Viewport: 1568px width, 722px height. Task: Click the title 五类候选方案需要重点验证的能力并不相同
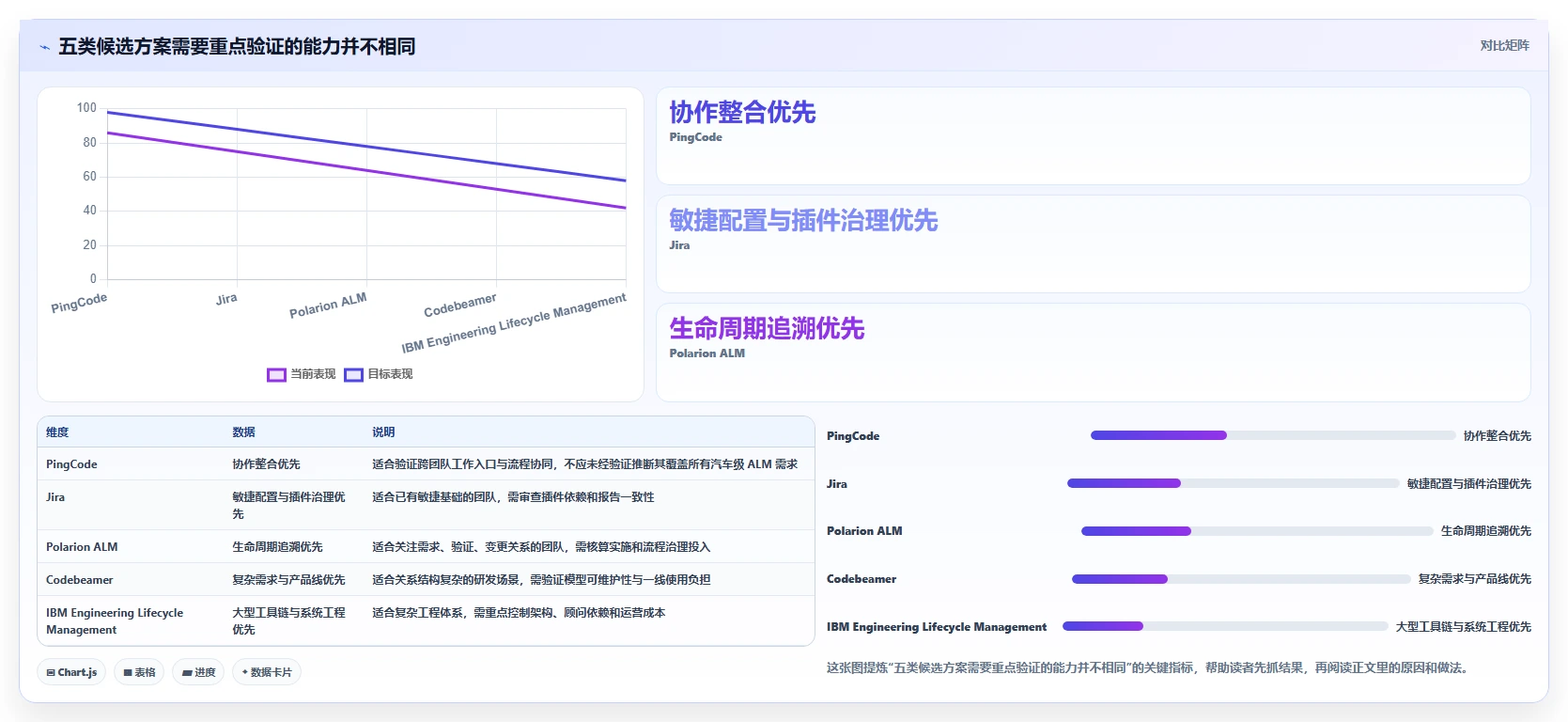tap(237, 46)
